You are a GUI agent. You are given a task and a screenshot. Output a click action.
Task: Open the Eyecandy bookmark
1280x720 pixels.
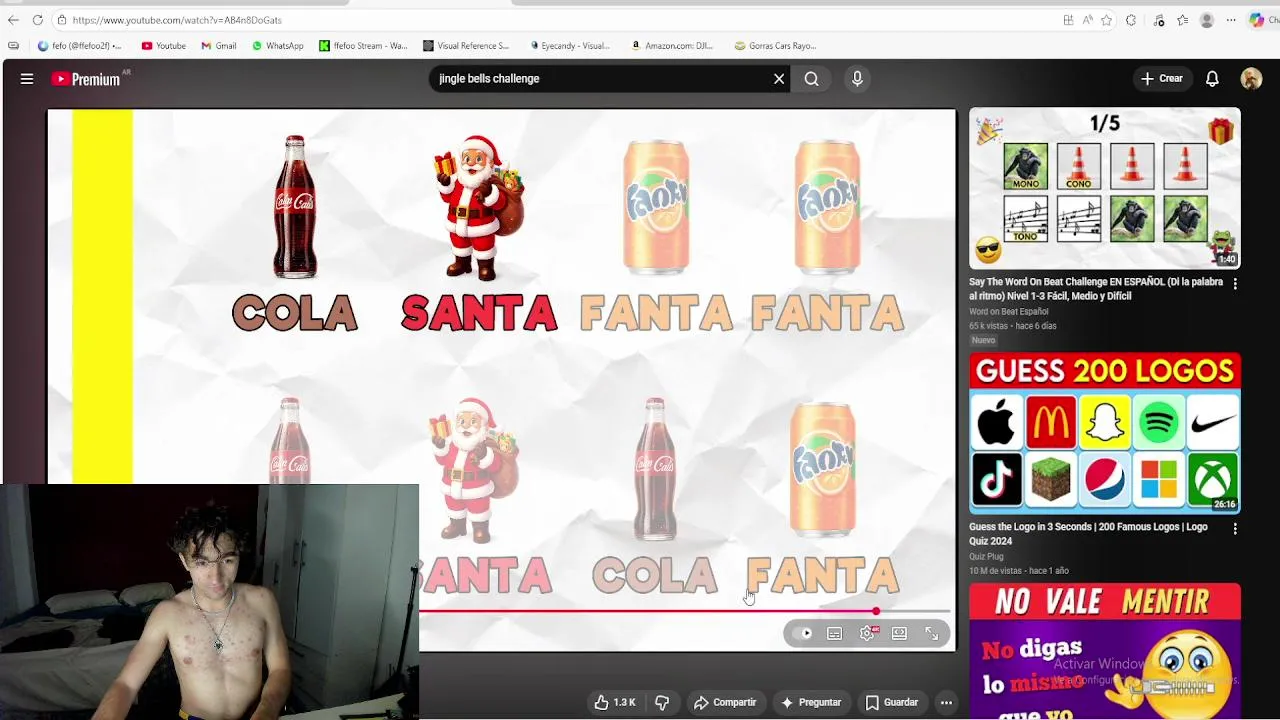pos(569,46)
